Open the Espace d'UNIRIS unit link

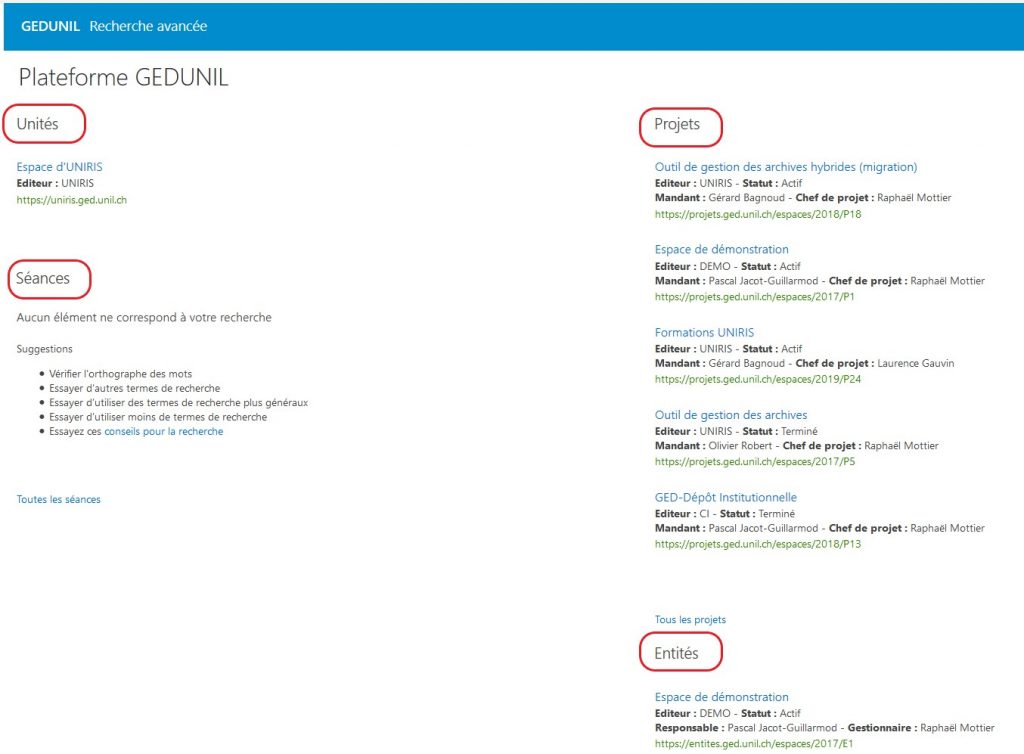59,167
